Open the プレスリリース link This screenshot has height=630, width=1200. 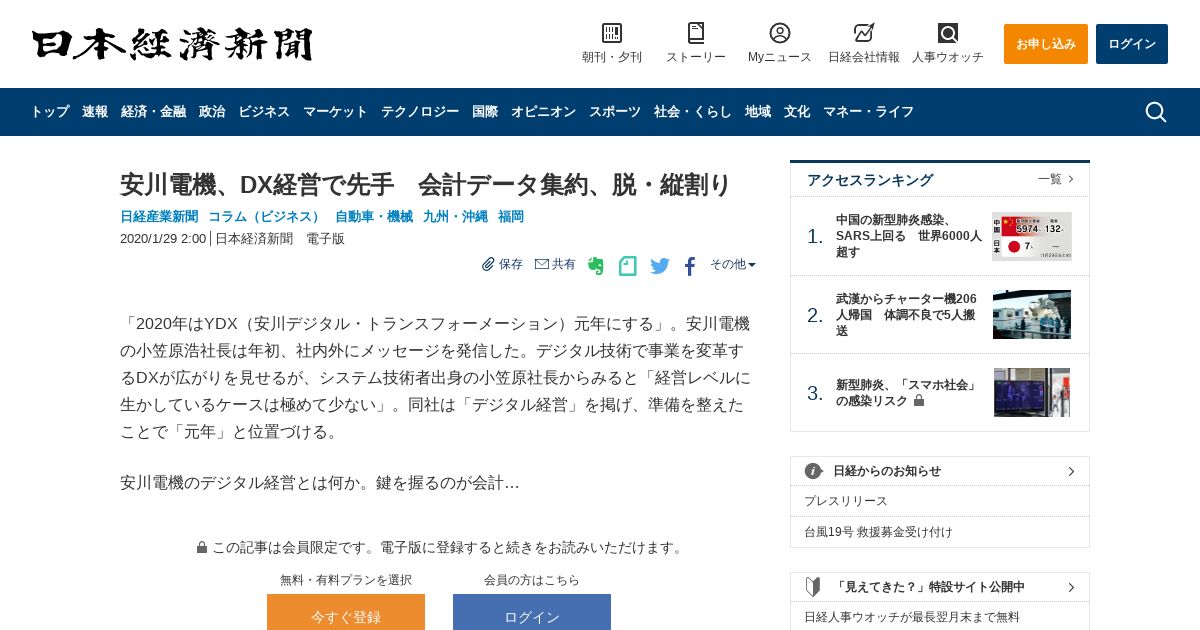pyautogui.click(x=846, y=501)
